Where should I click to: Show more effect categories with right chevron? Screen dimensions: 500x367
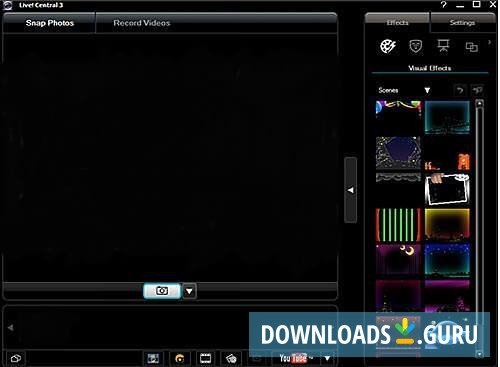489,42
